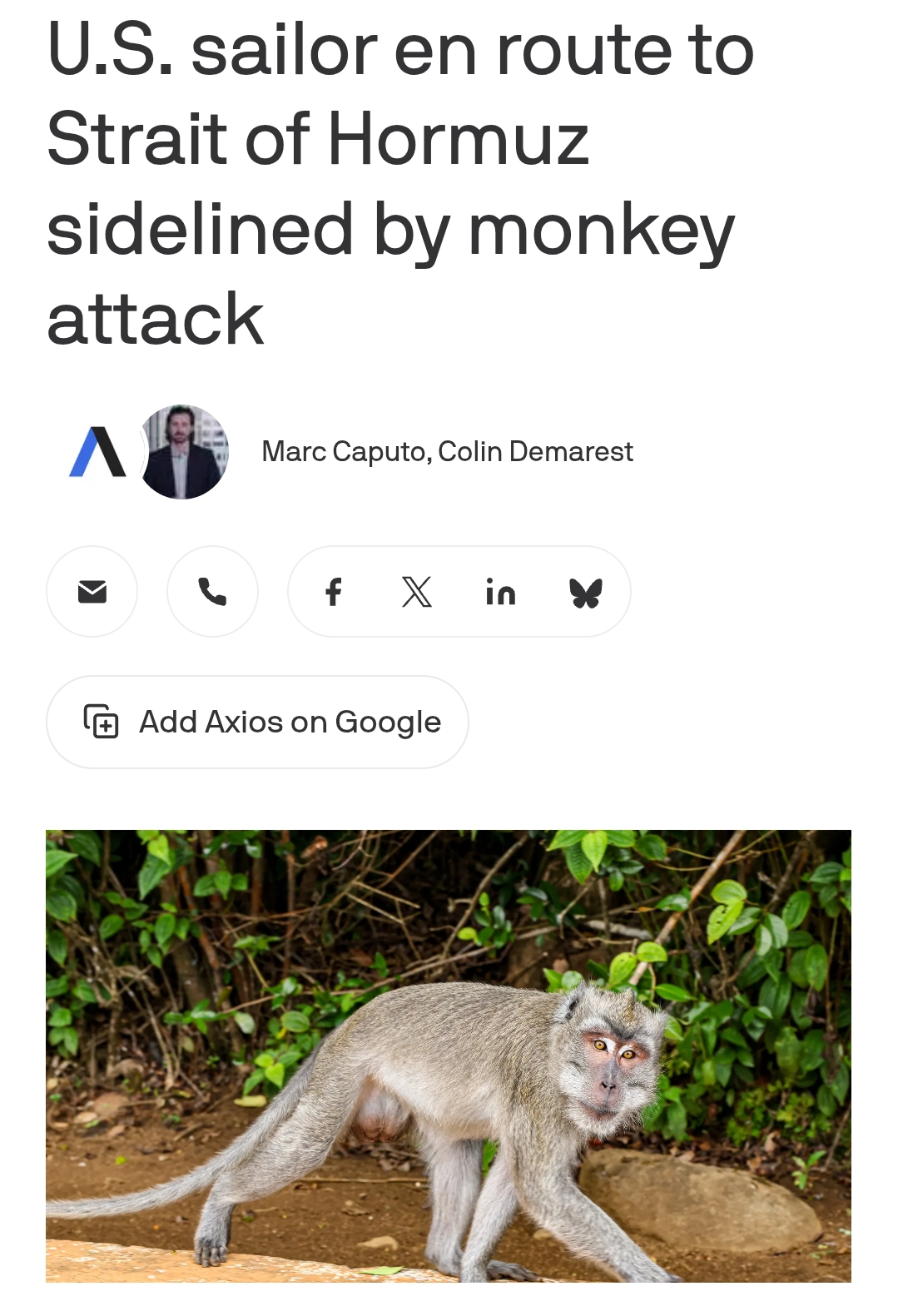Screen dimensions: 898x1316
Task: Open the author profile photo
Action: point(184,452)
